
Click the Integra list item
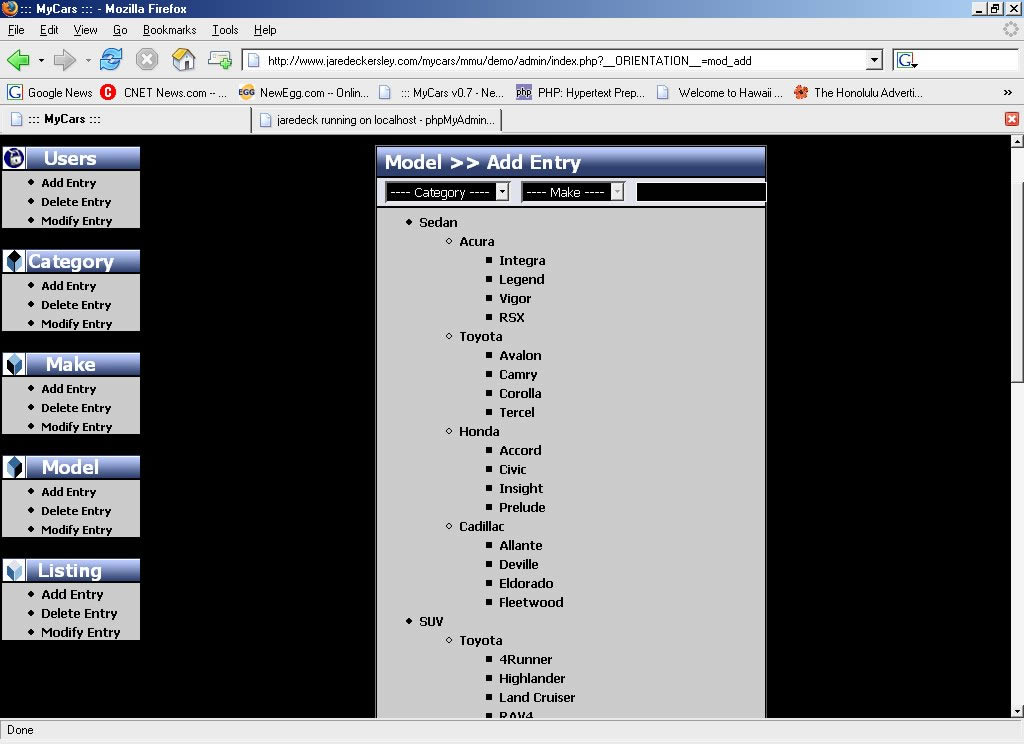(522, 261)
